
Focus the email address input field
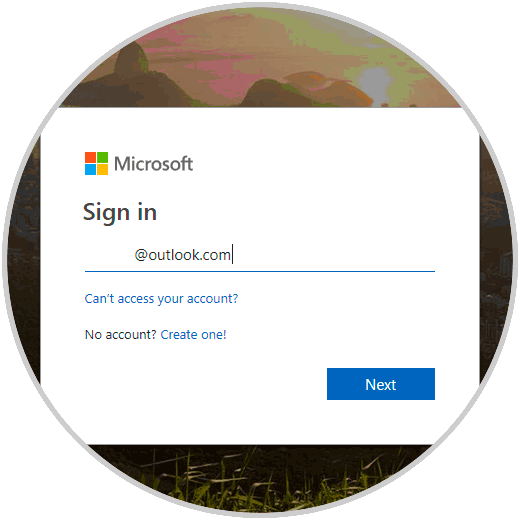point(260,255)
